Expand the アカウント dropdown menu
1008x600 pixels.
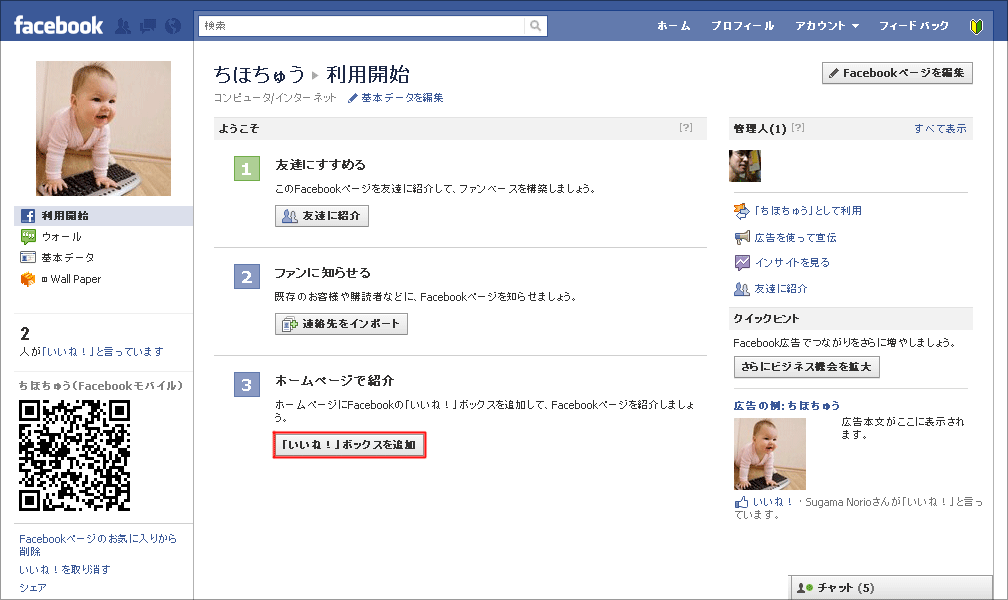click(x=827, y=26)
